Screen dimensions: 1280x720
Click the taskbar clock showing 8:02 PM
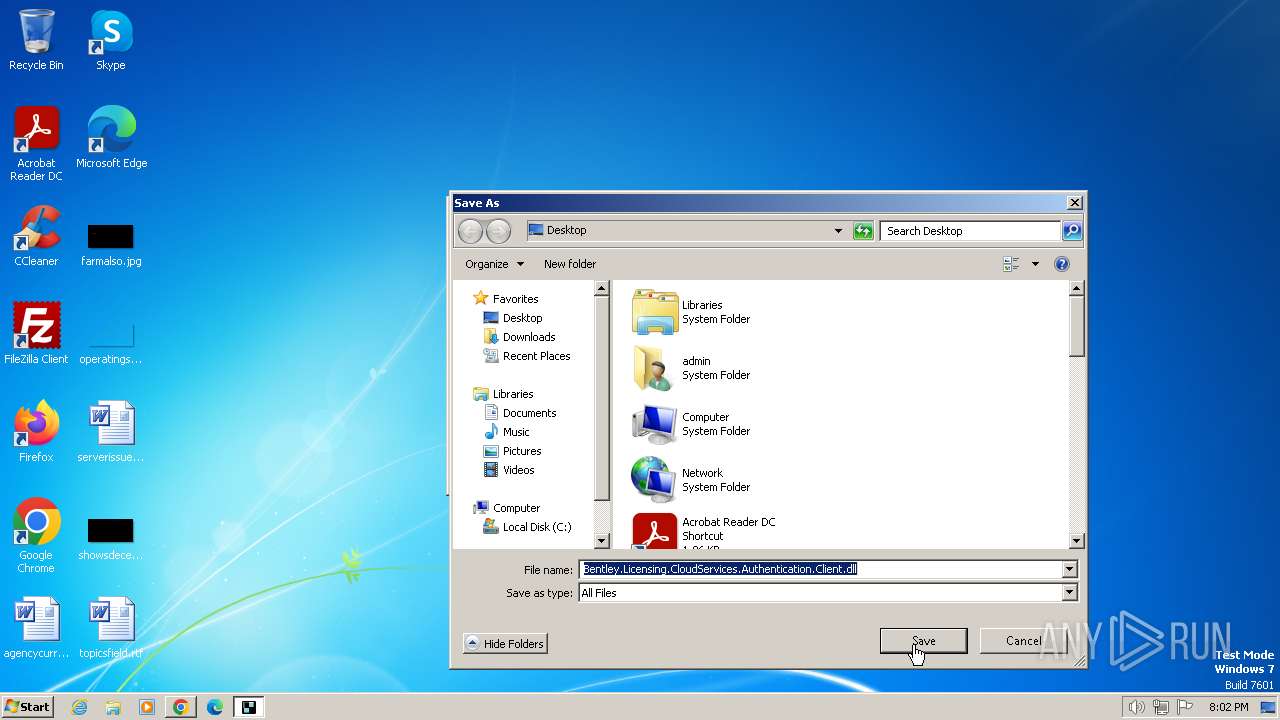(x=1228, y=707)
